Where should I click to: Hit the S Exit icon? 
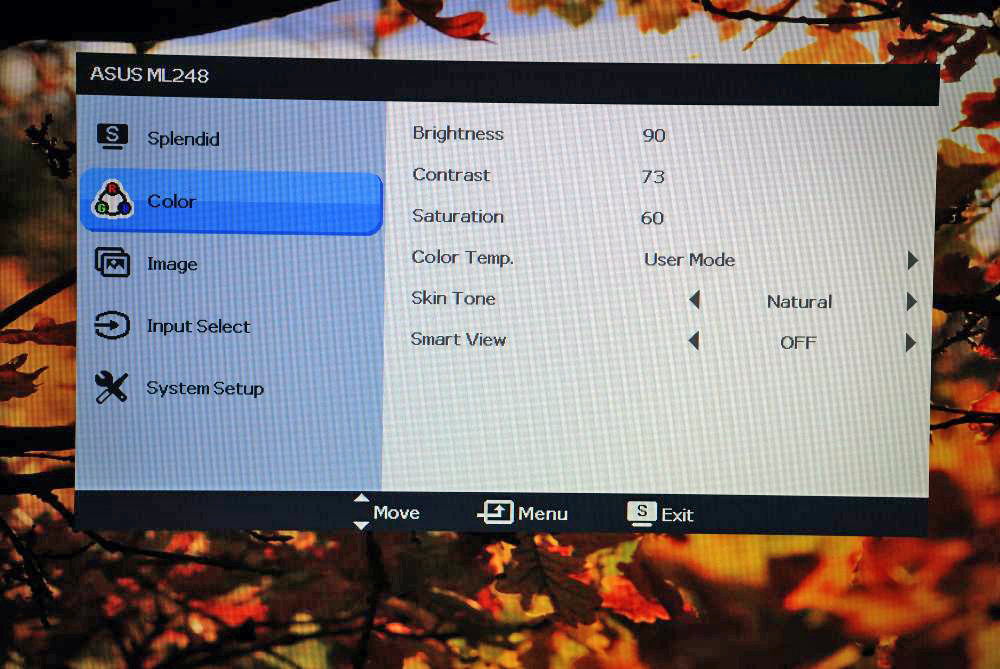[x=642, y=513]
